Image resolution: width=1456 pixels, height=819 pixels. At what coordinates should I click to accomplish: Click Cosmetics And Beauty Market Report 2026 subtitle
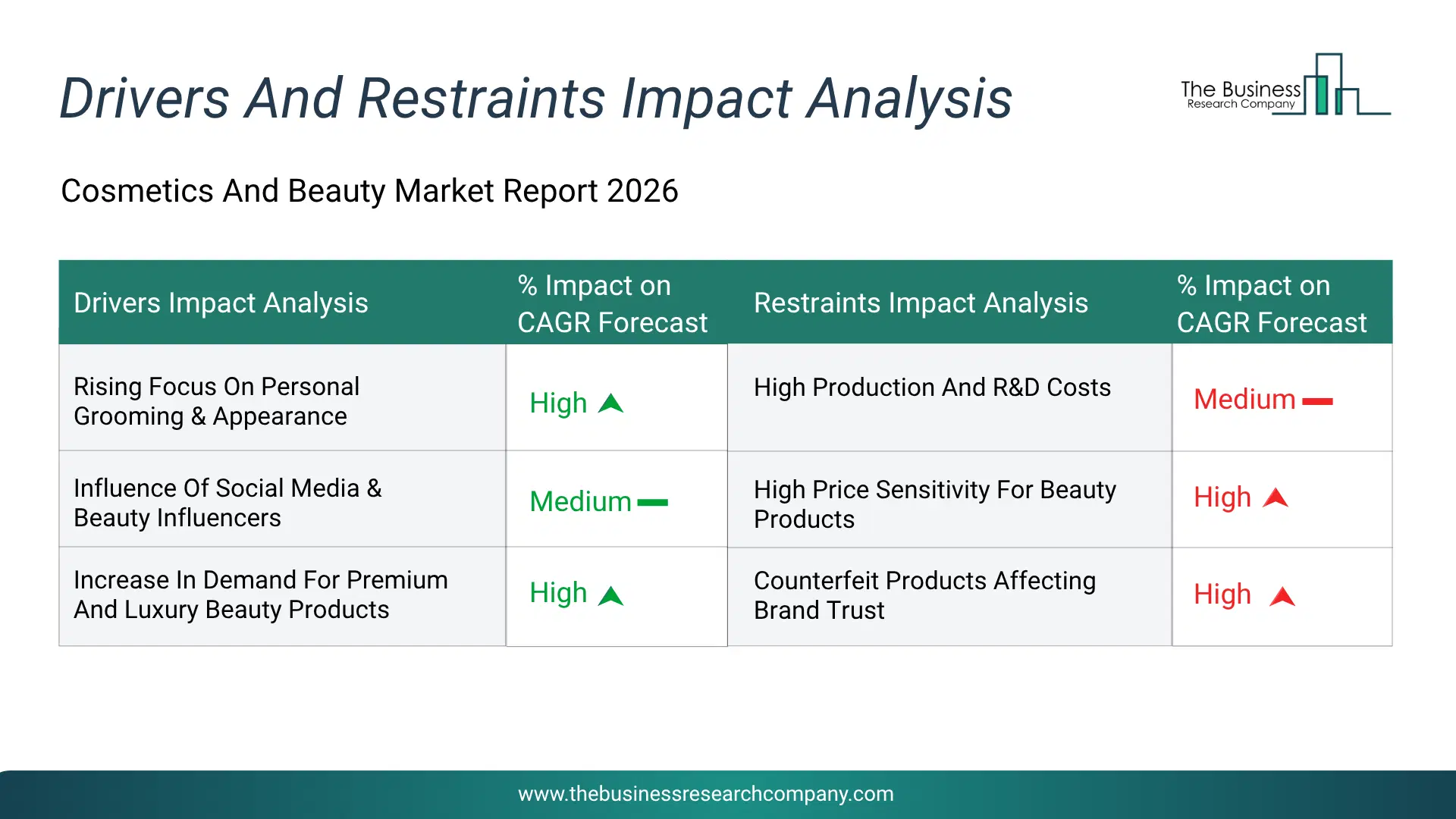click(369, 191)
